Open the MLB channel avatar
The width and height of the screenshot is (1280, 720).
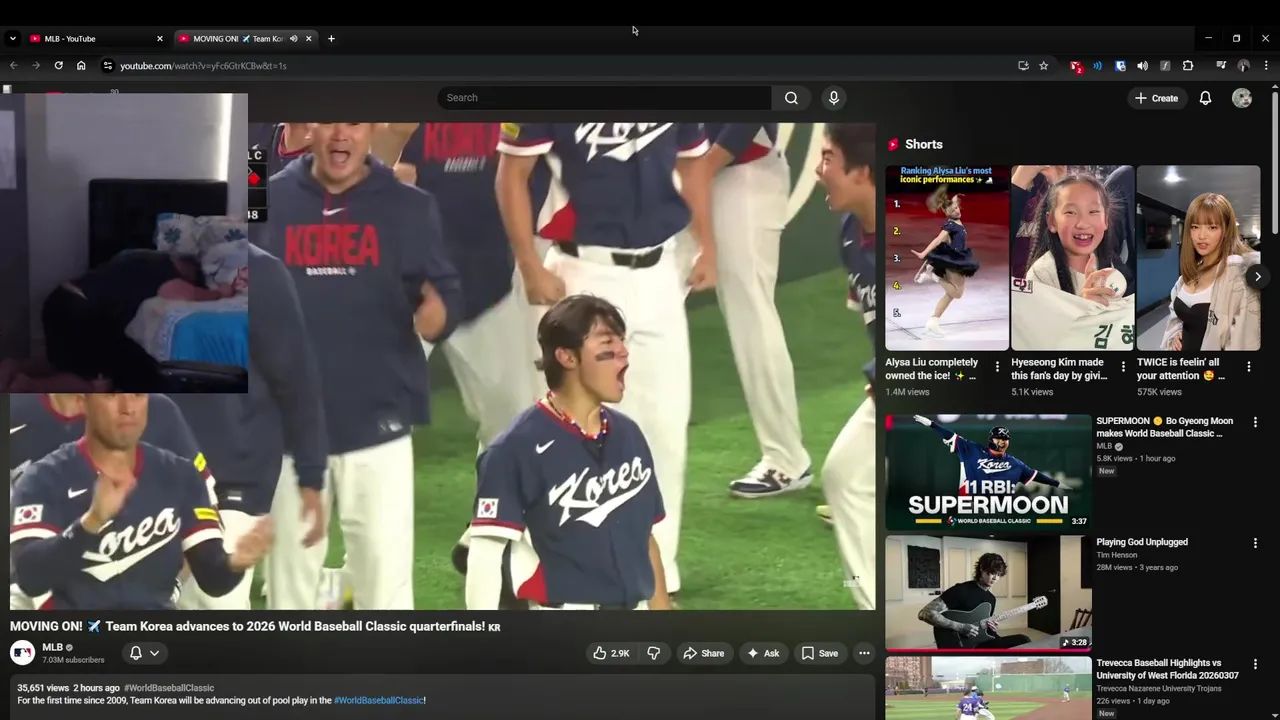[22, 653]
